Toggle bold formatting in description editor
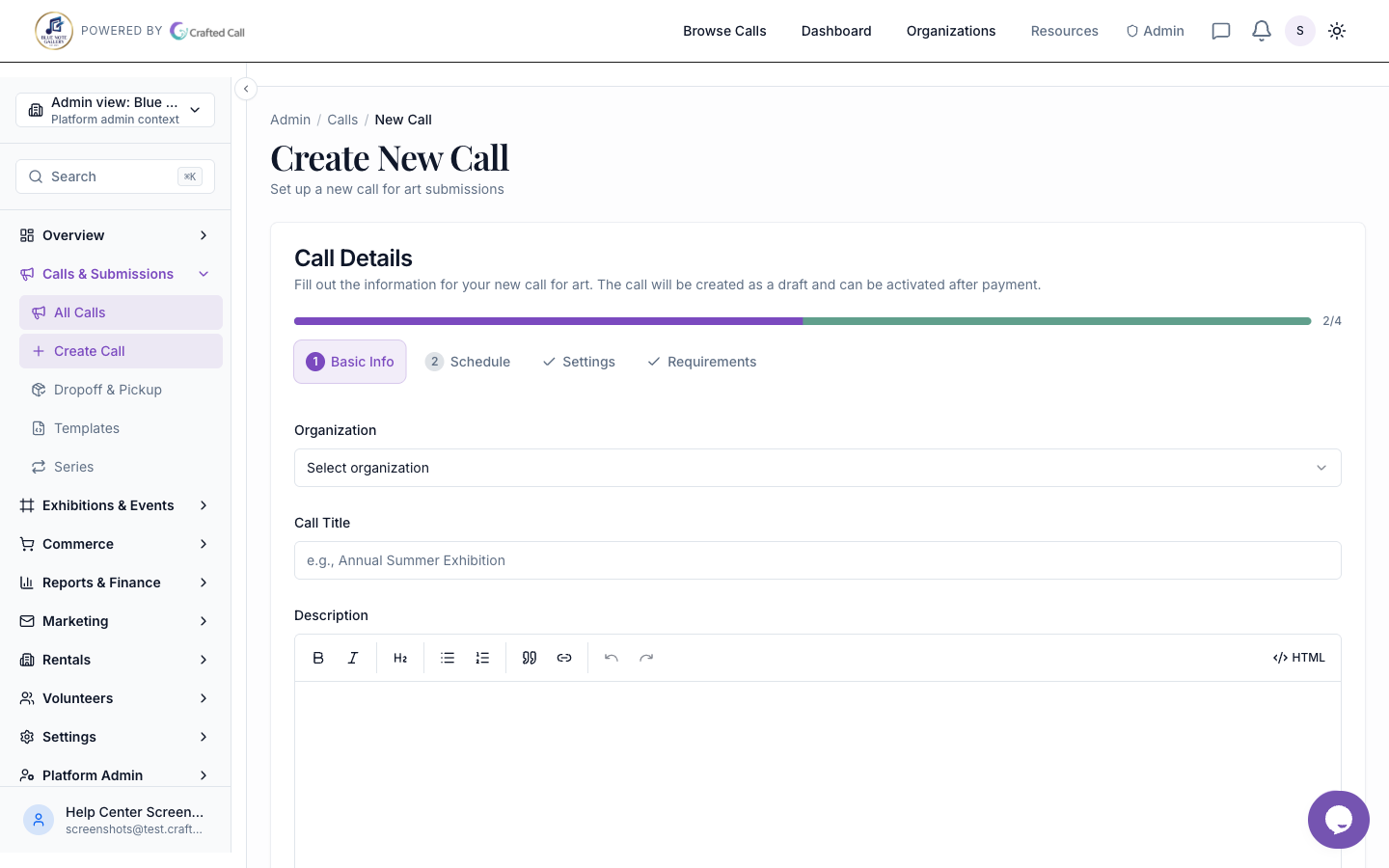Screen dimensions: 1389x868 (x=318, y=658)
